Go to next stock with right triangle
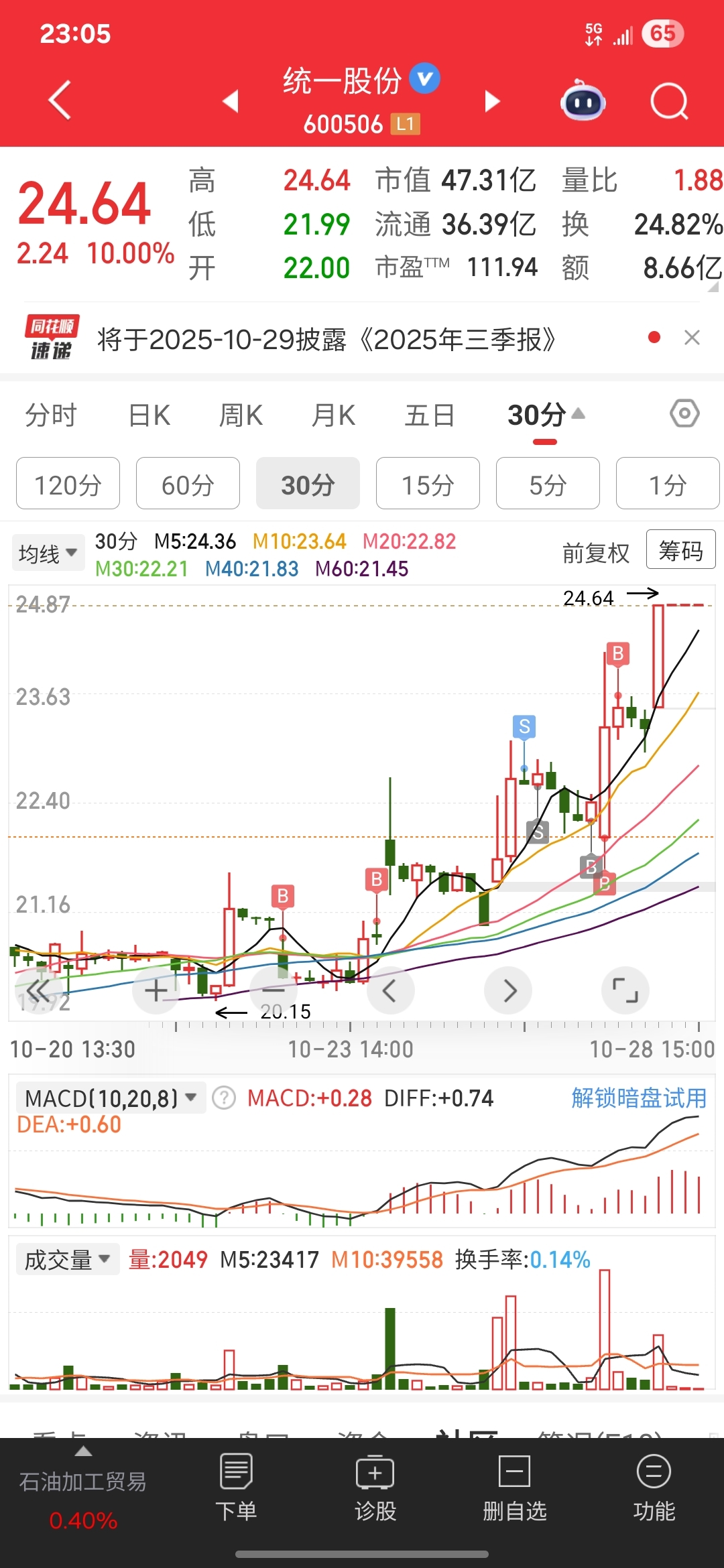Viewport: 724px width, 1568px height. pos(493,101)
